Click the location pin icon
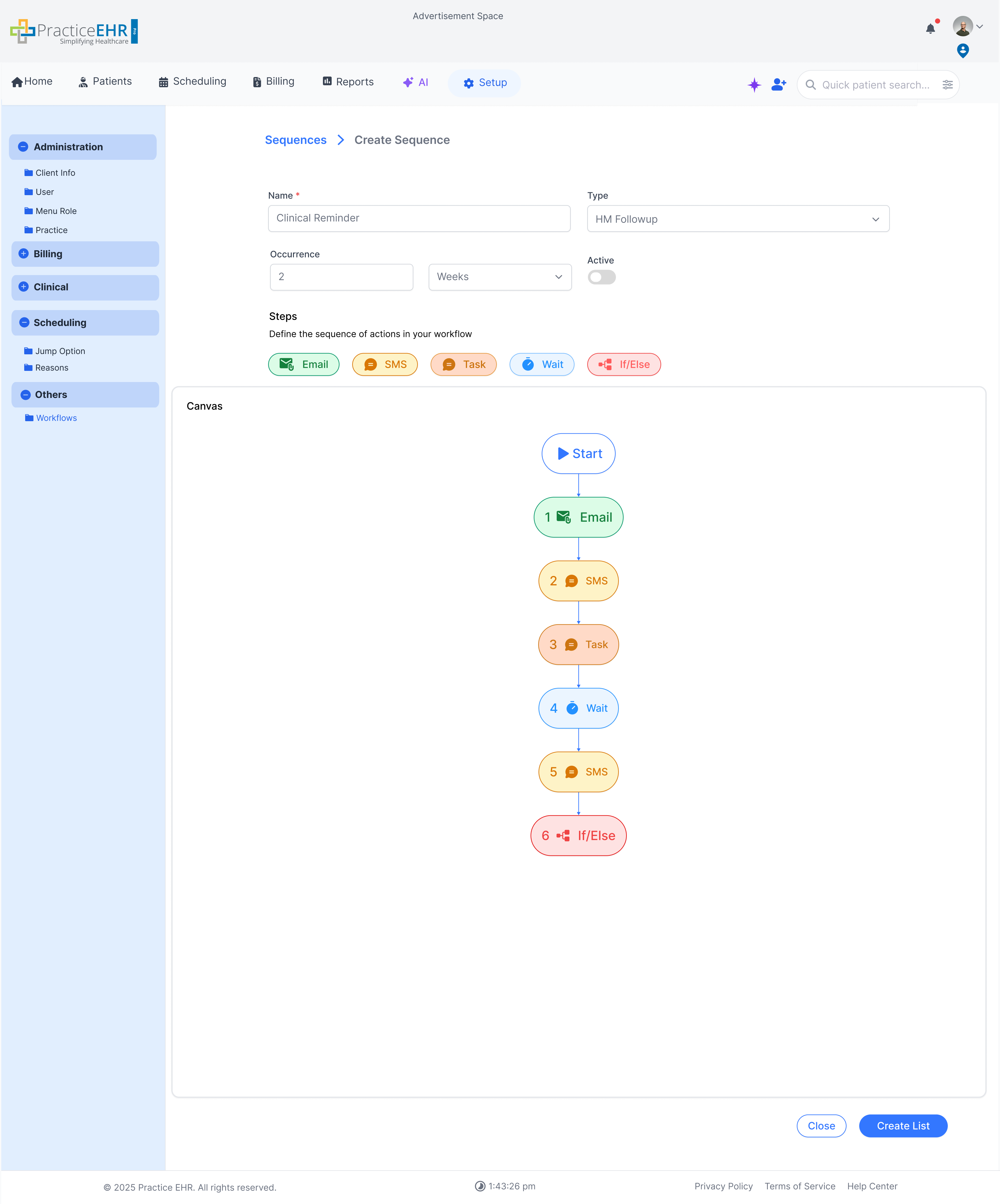Image resolution: width=1000 pixels, height=1204 pixels. pos(963,50)
